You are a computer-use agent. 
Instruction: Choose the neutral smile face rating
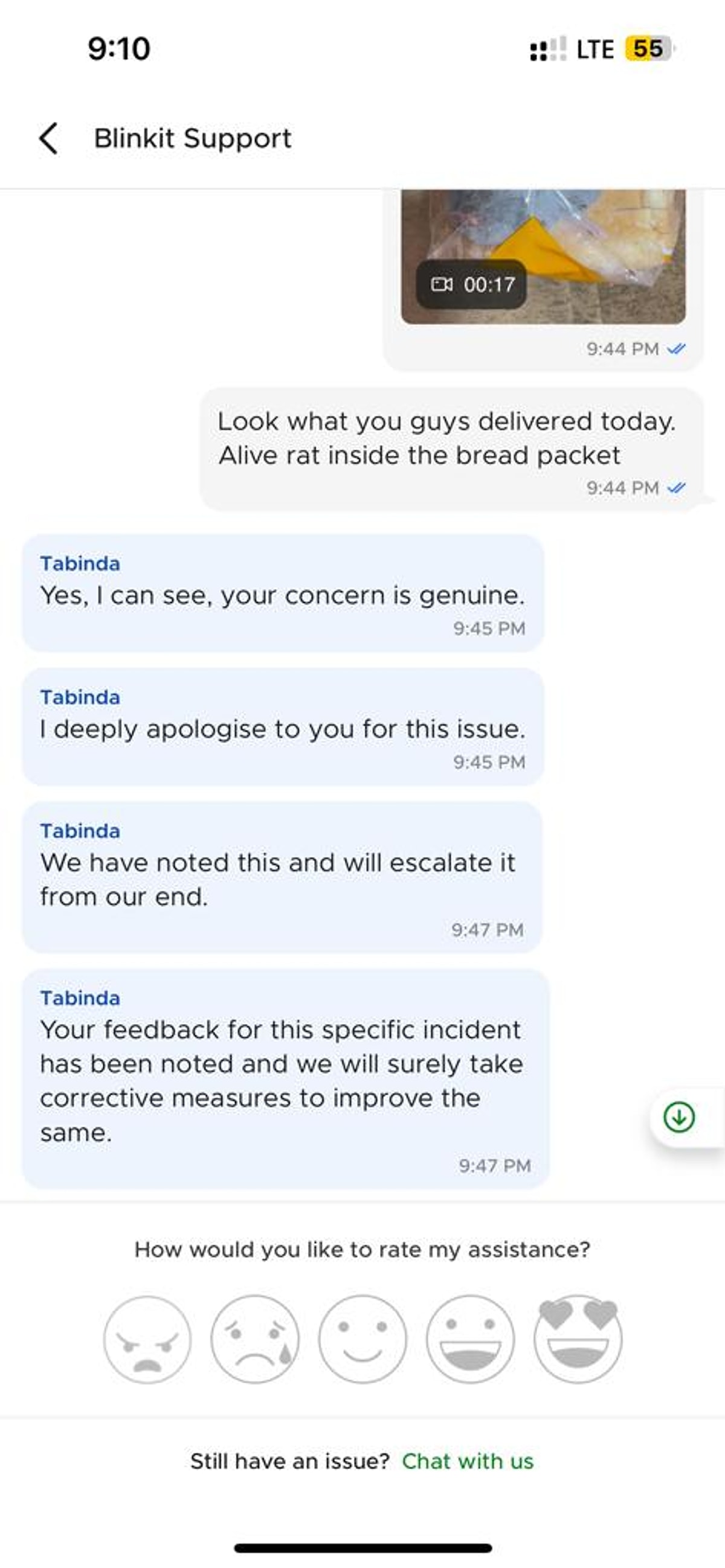pyautogui.click(x=362, y=1339)
